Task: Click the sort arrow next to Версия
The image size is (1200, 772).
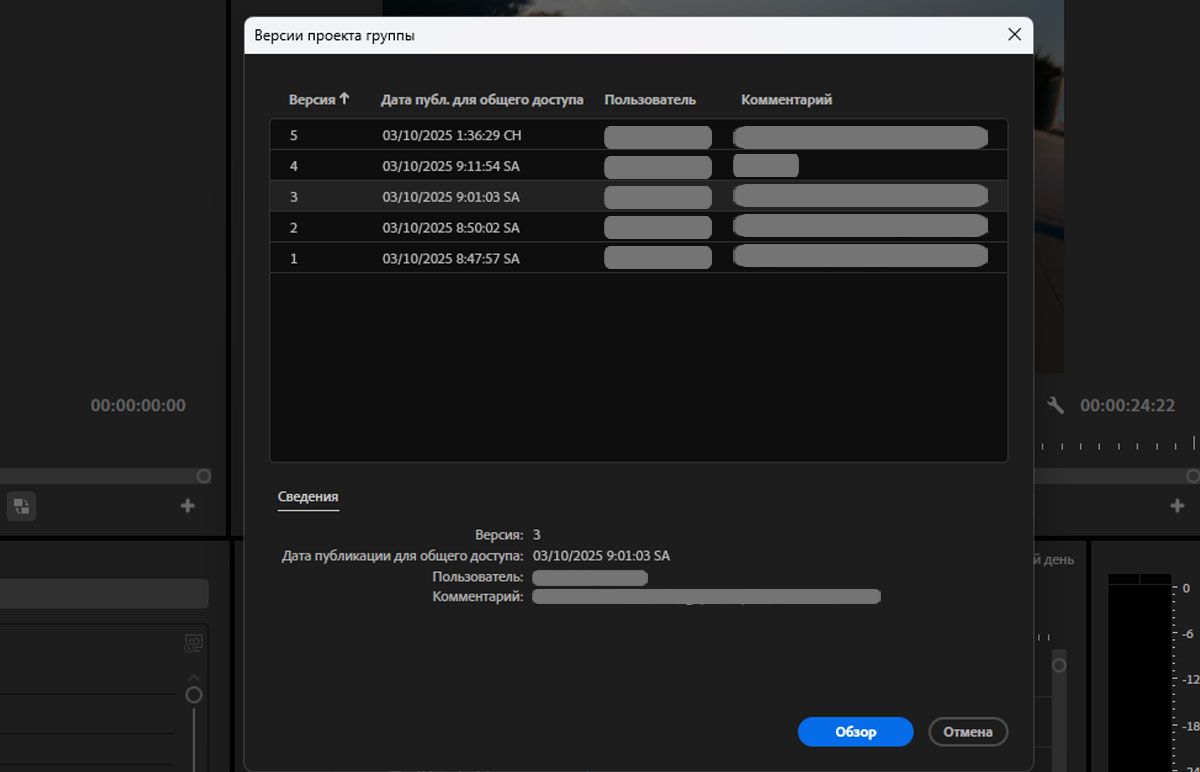Action: pyautogui.click(x=344, y=99)
